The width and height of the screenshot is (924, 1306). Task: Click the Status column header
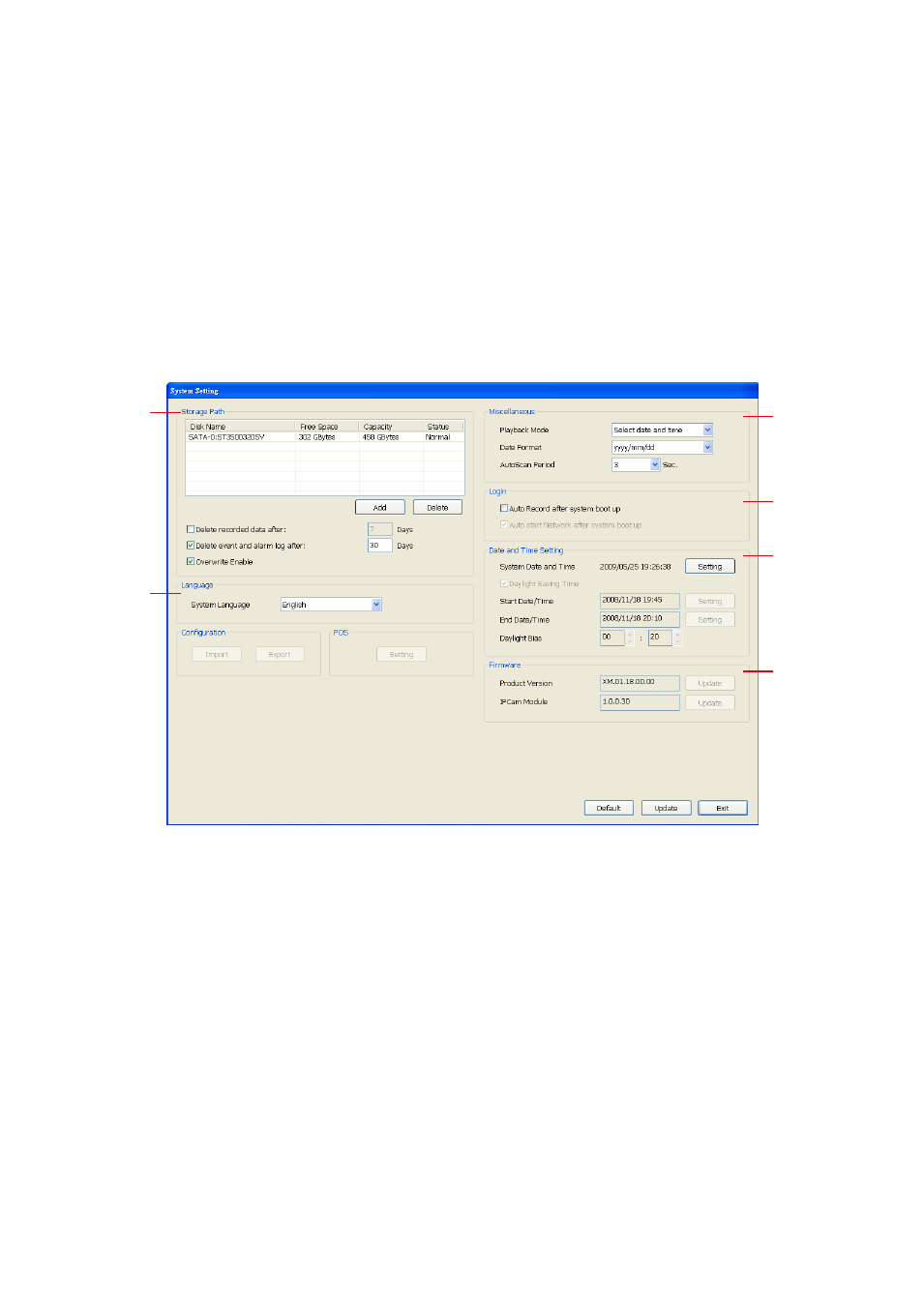click(443, 427)
